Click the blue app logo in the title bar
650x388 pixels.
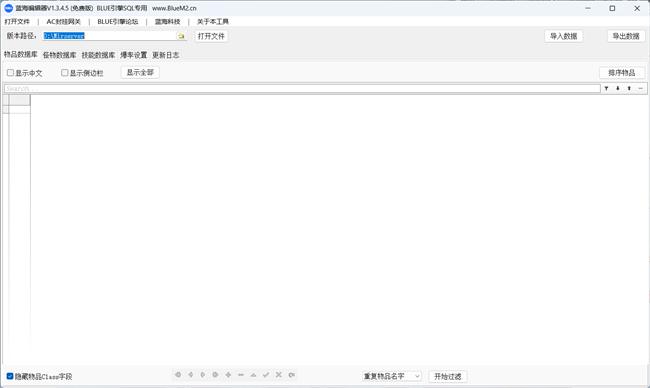(x=9, y=8)
